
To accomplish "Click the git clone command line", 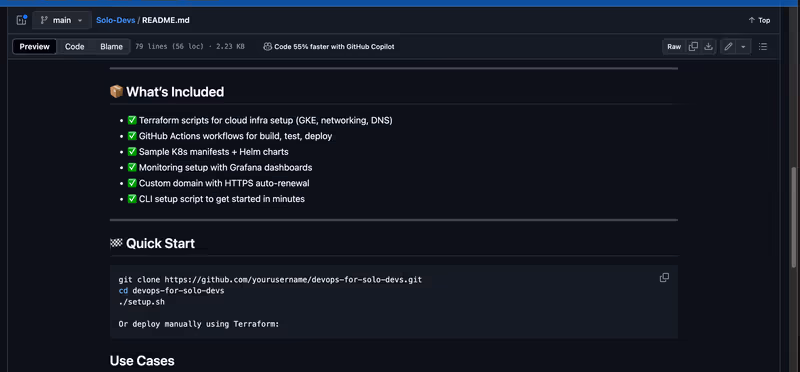I will 270,280.
